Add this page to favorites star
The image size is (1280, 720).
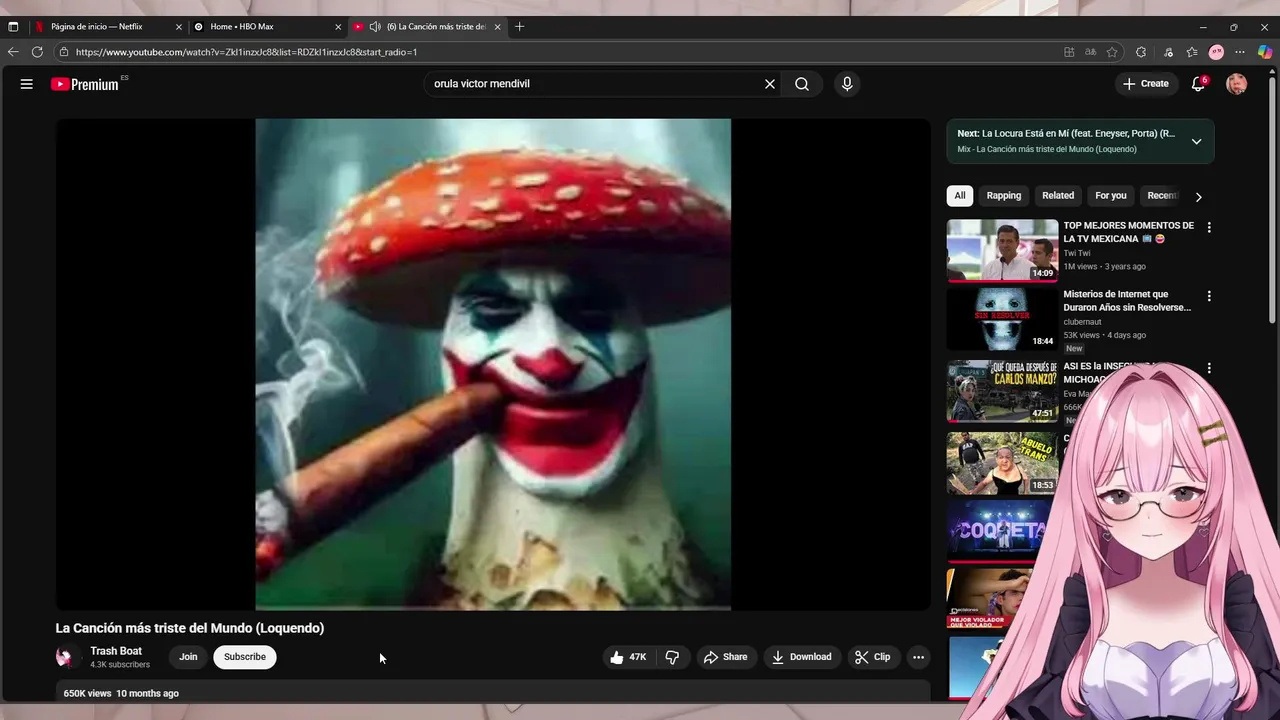click(x=1112, y=52)
